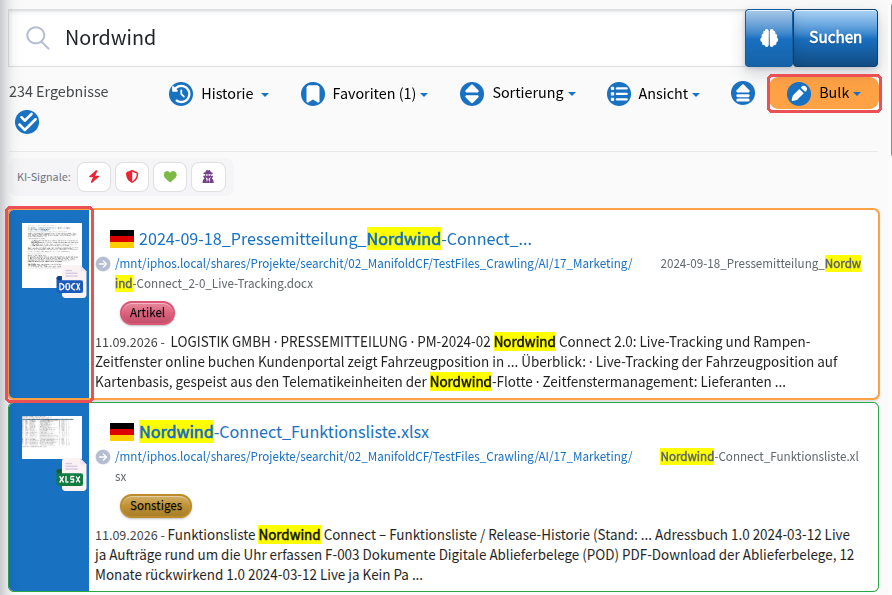Click the arrow icon before the Funktionsliste path

point(103,457)
